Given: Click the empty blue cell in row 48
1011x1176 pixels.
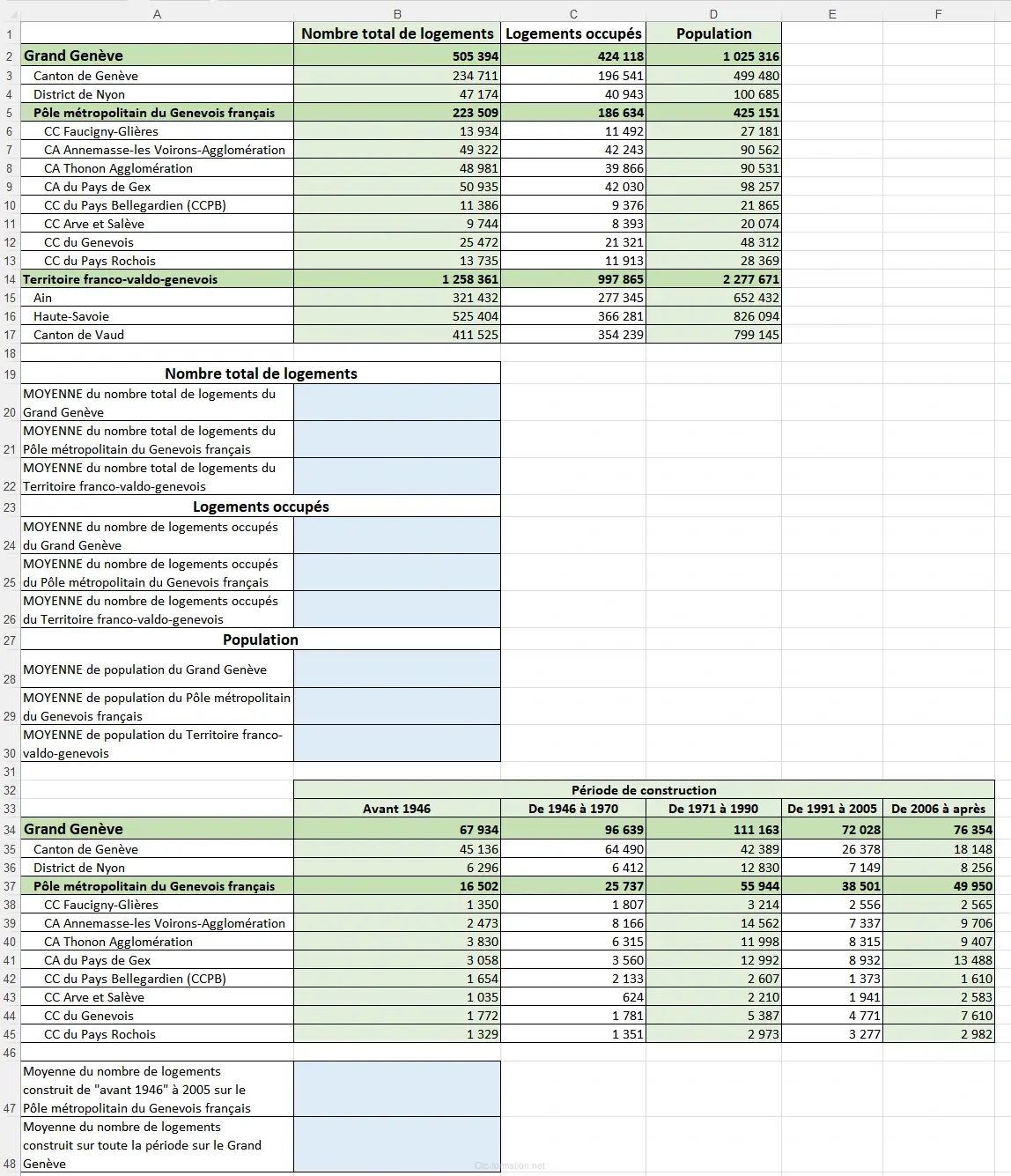Looking at the screenshot, I should click(397, 1145).
